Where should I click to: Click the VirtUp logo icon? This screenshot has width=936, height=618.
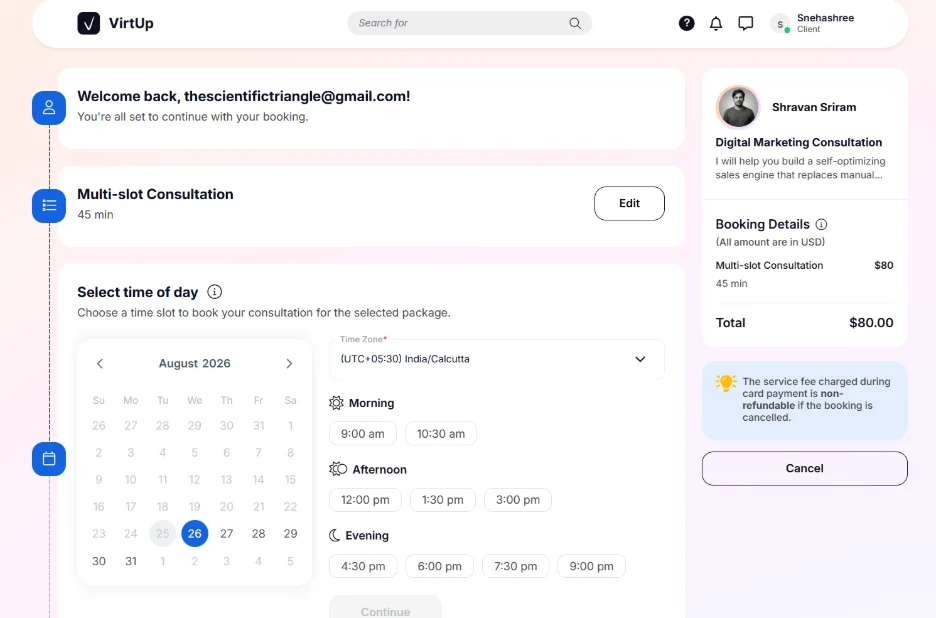(88, 23)
